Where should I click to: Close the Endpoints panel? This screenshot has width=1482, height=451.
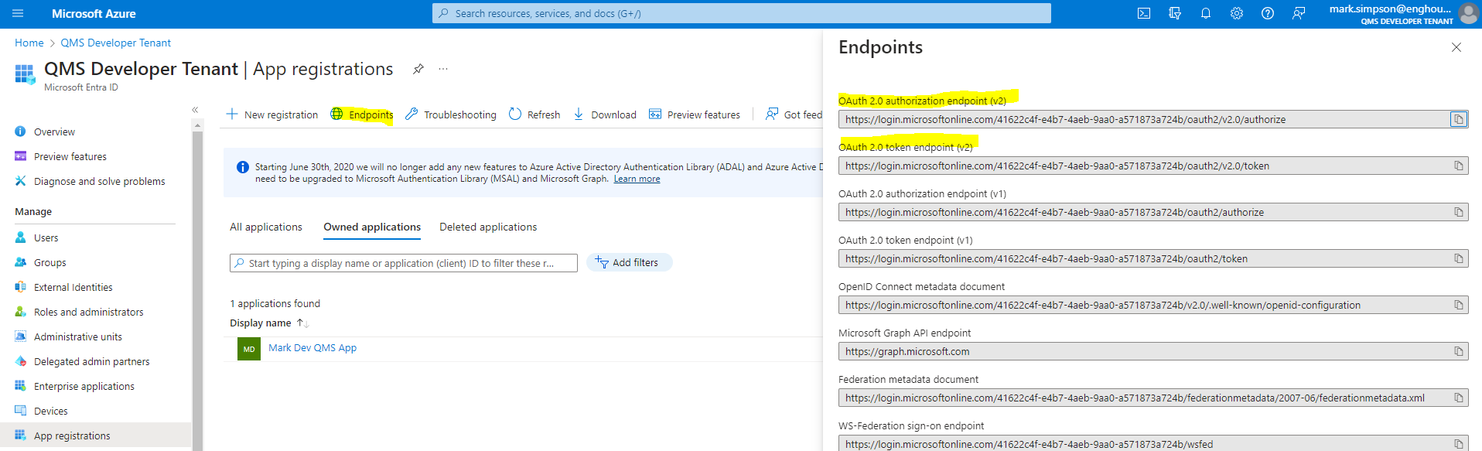(x=1455, y=47)
